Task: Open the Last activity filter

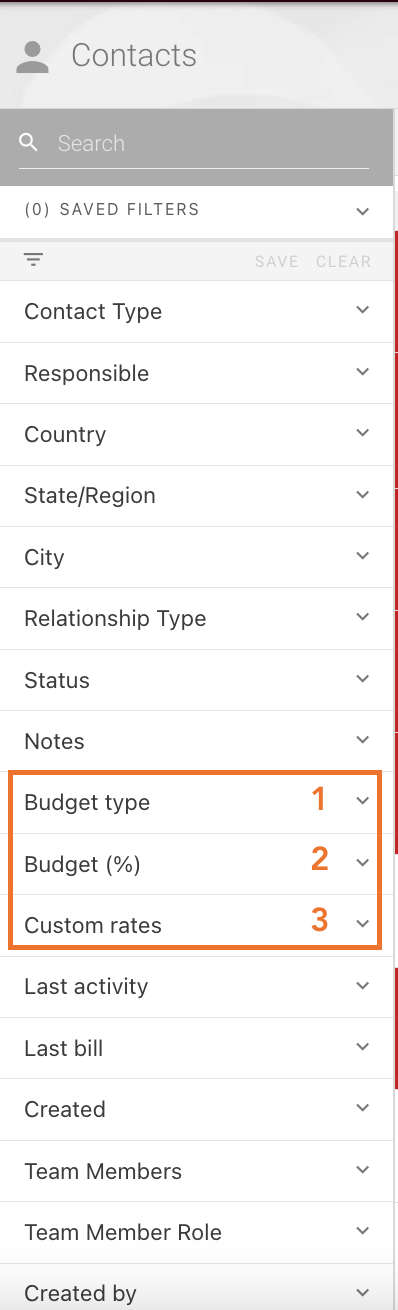Action: coord(197,986)
